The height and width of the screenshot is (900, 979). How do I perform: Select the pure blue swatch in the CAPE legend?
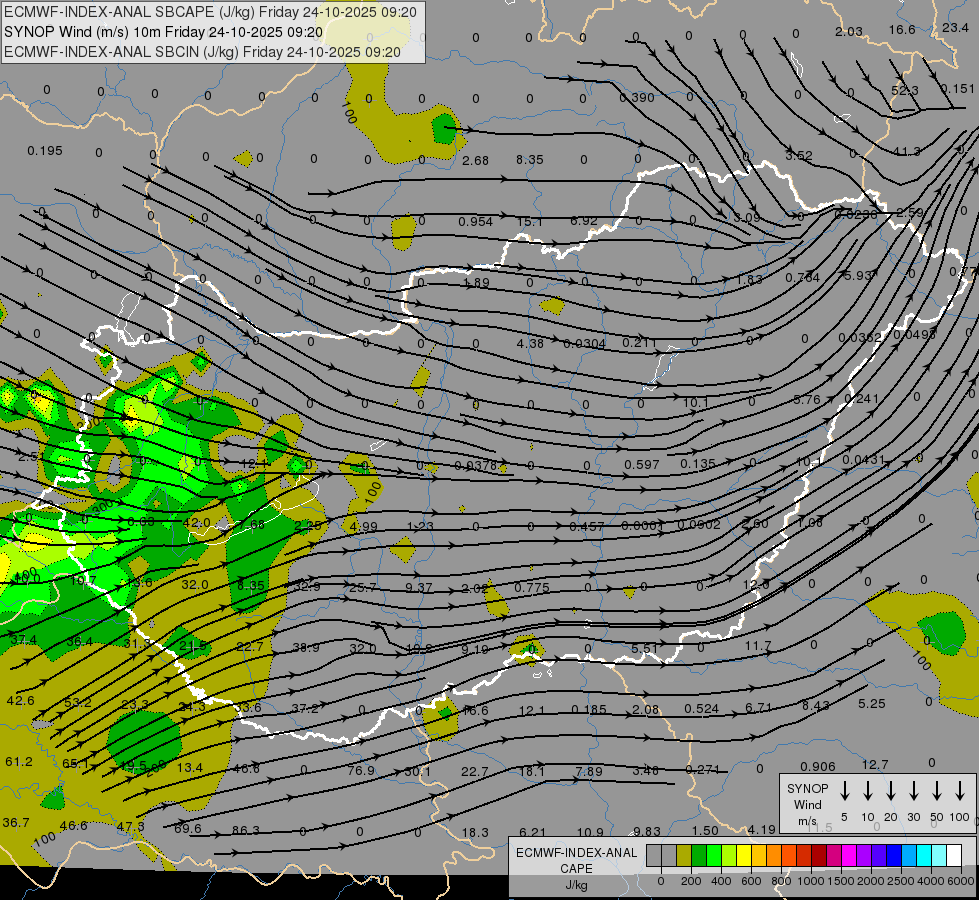[x=894, y=855]
